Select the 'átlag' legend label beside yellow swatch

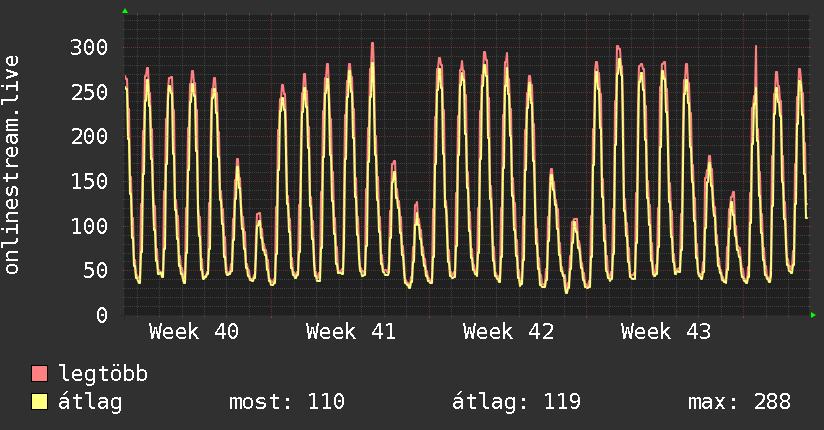point(90,403)
